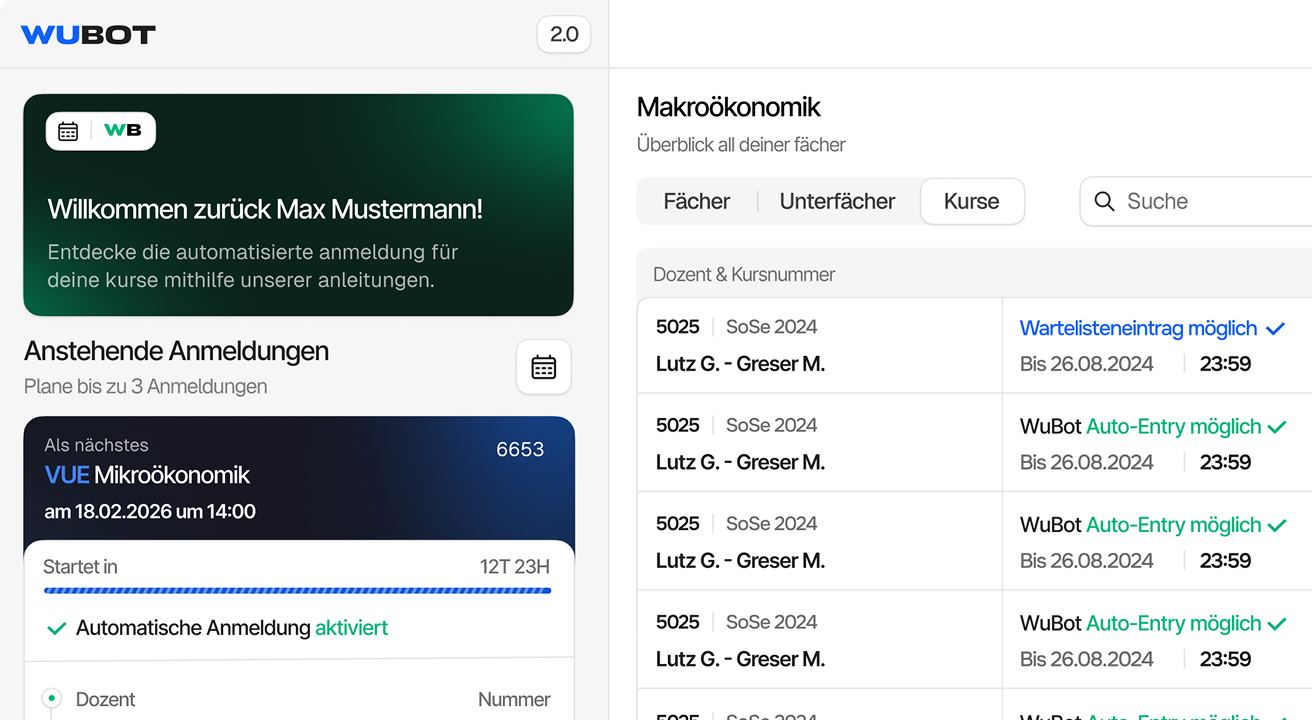Viewport: 1312px width, 720px height.
Task: Toggle the Automatische Anmeldung green checkmark
Action: click(56, 629)
